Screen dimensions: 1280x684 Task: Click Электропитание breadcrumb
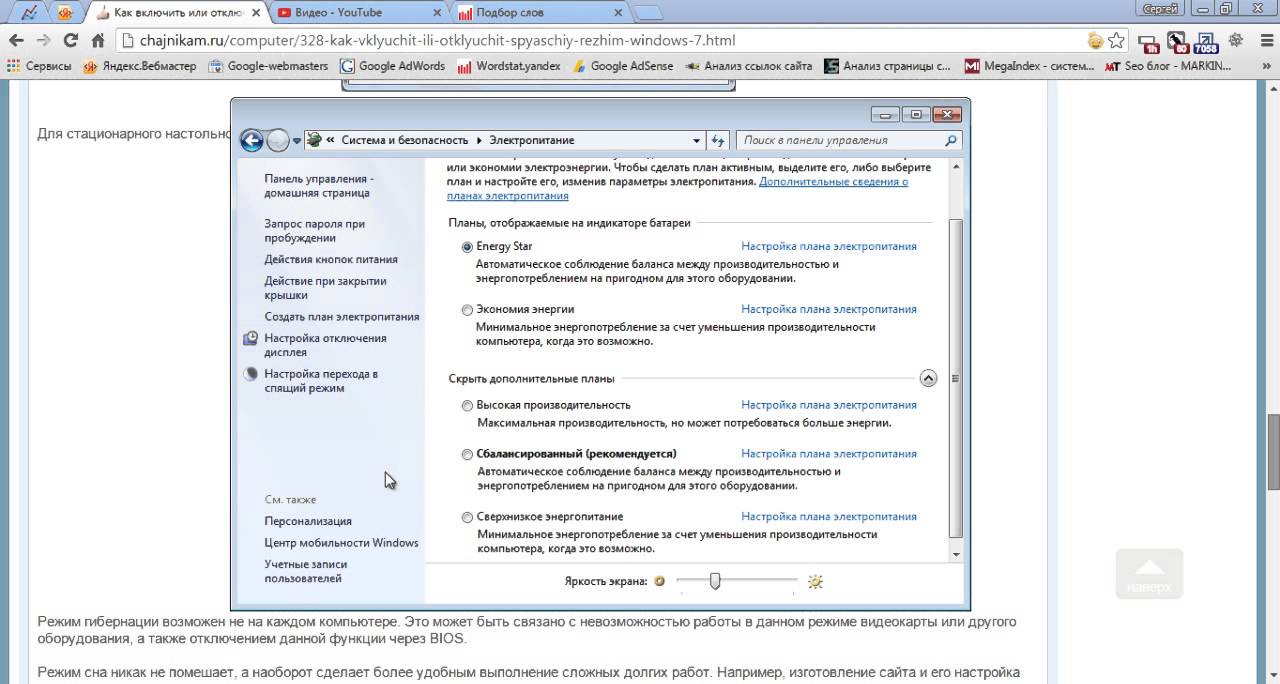[x=532, y=140]
